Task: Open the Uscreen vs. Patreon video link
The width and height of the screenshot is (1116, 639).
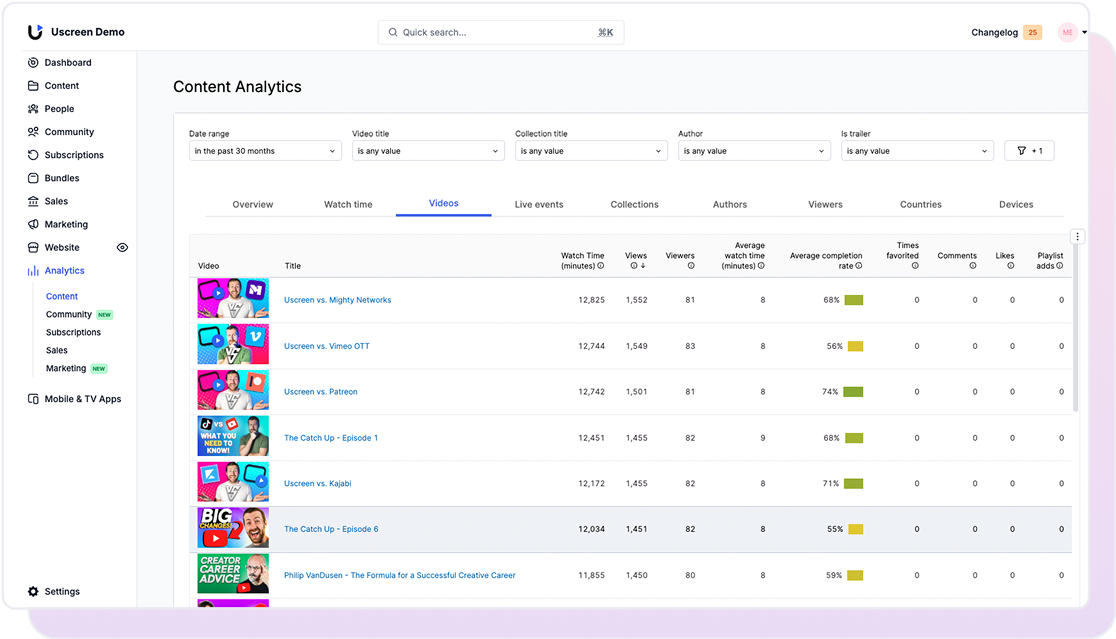Action: tap(320, 392)
